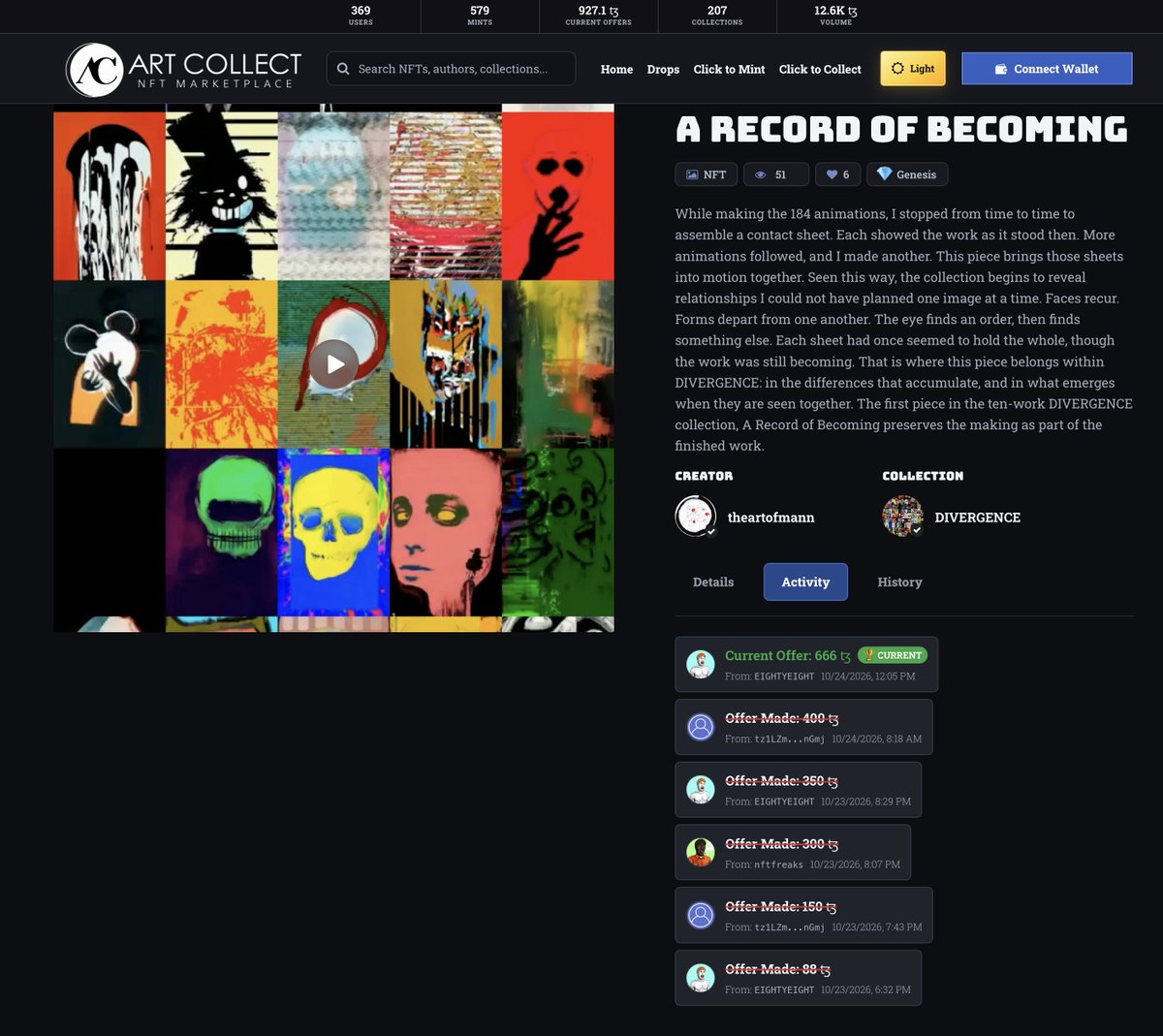Click the Genesis diamond badge

click(906, 174)
